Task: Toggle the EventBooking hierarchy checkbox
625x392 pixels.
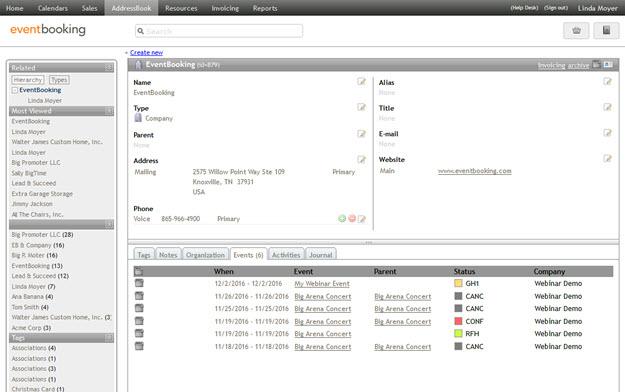Action: point(15,91)
